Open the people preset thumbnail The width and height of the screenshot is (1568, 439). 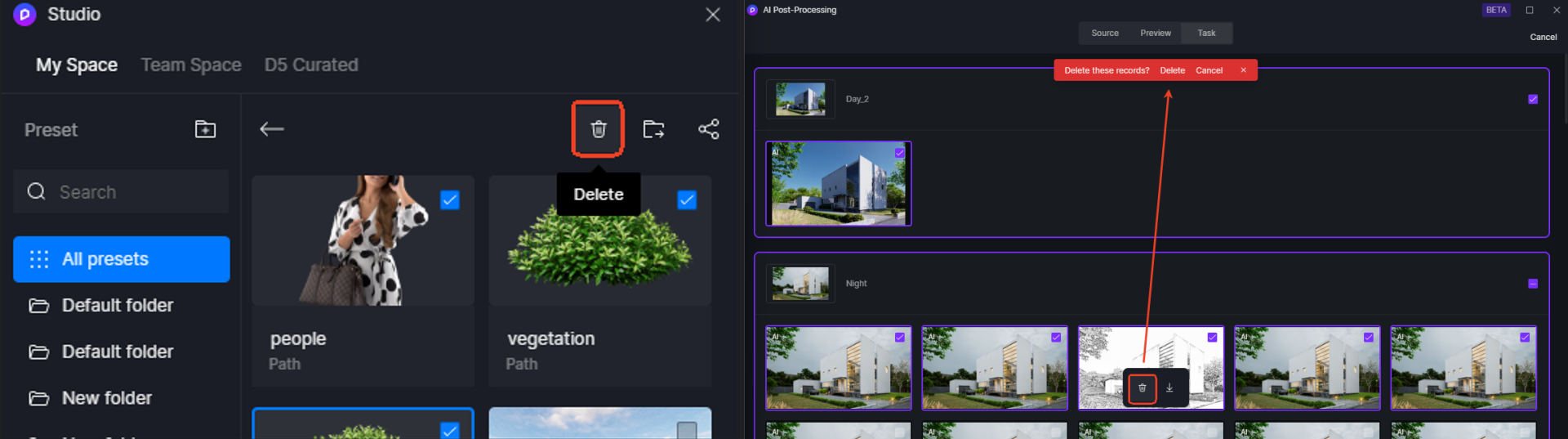coord(363,240)
